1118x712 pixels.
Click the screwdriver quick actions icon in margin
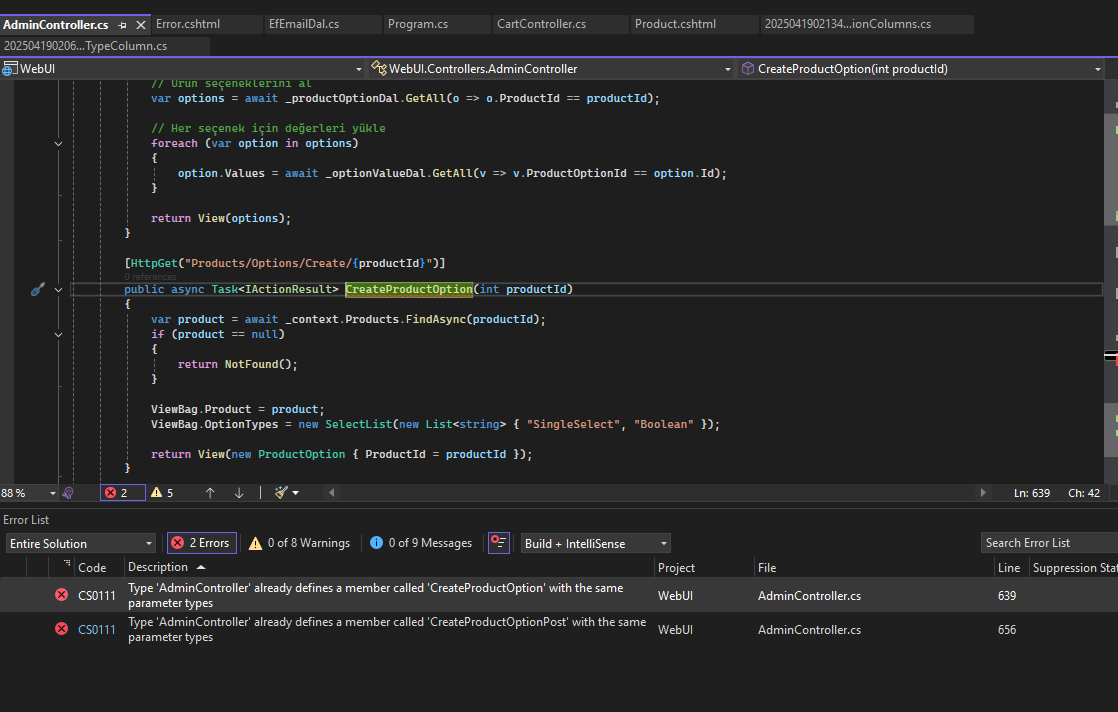point(37,290)
